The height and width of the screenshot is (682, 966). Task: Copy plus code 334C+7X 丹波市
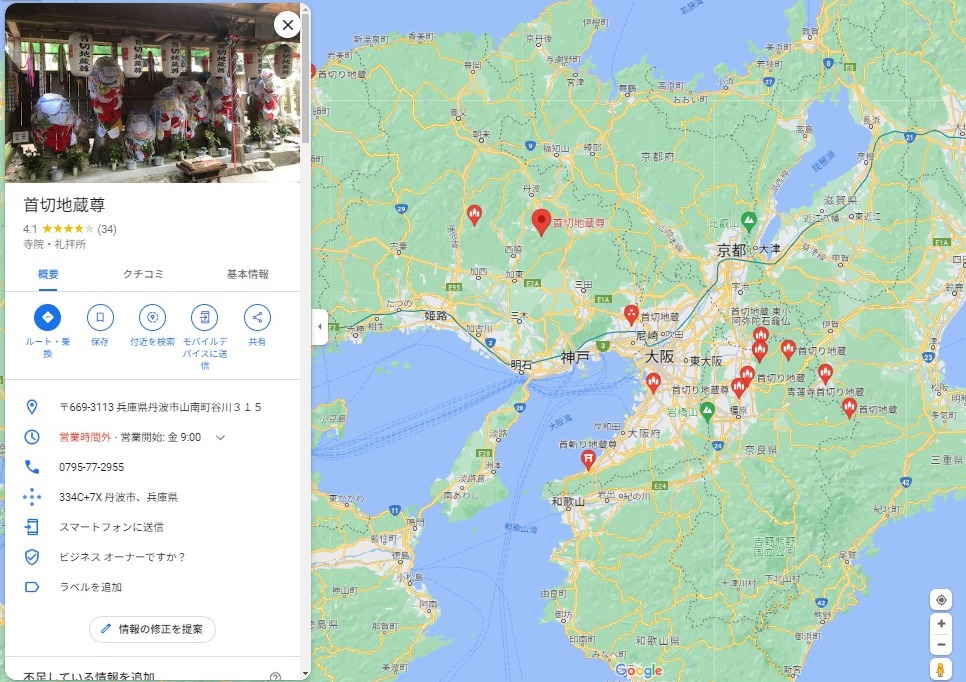(x=118, y=497)
